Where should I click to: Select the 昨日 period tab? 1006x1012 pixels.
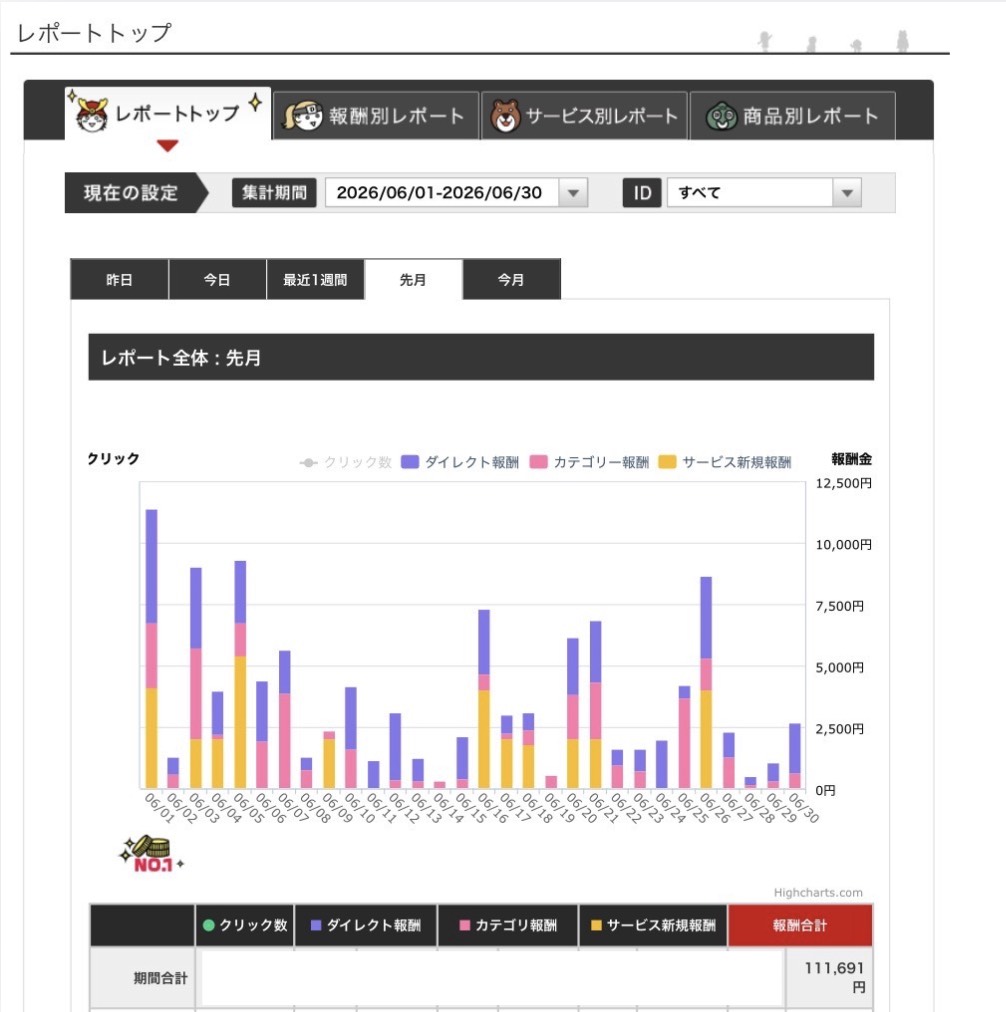[x=119, y=279]
